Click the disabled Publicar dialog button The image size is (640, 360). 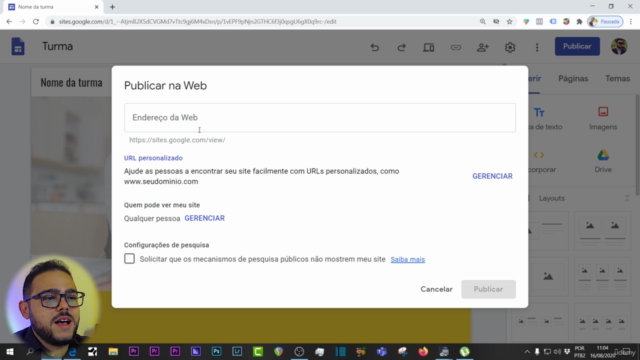pyautogui.click(x=488, y=289)
